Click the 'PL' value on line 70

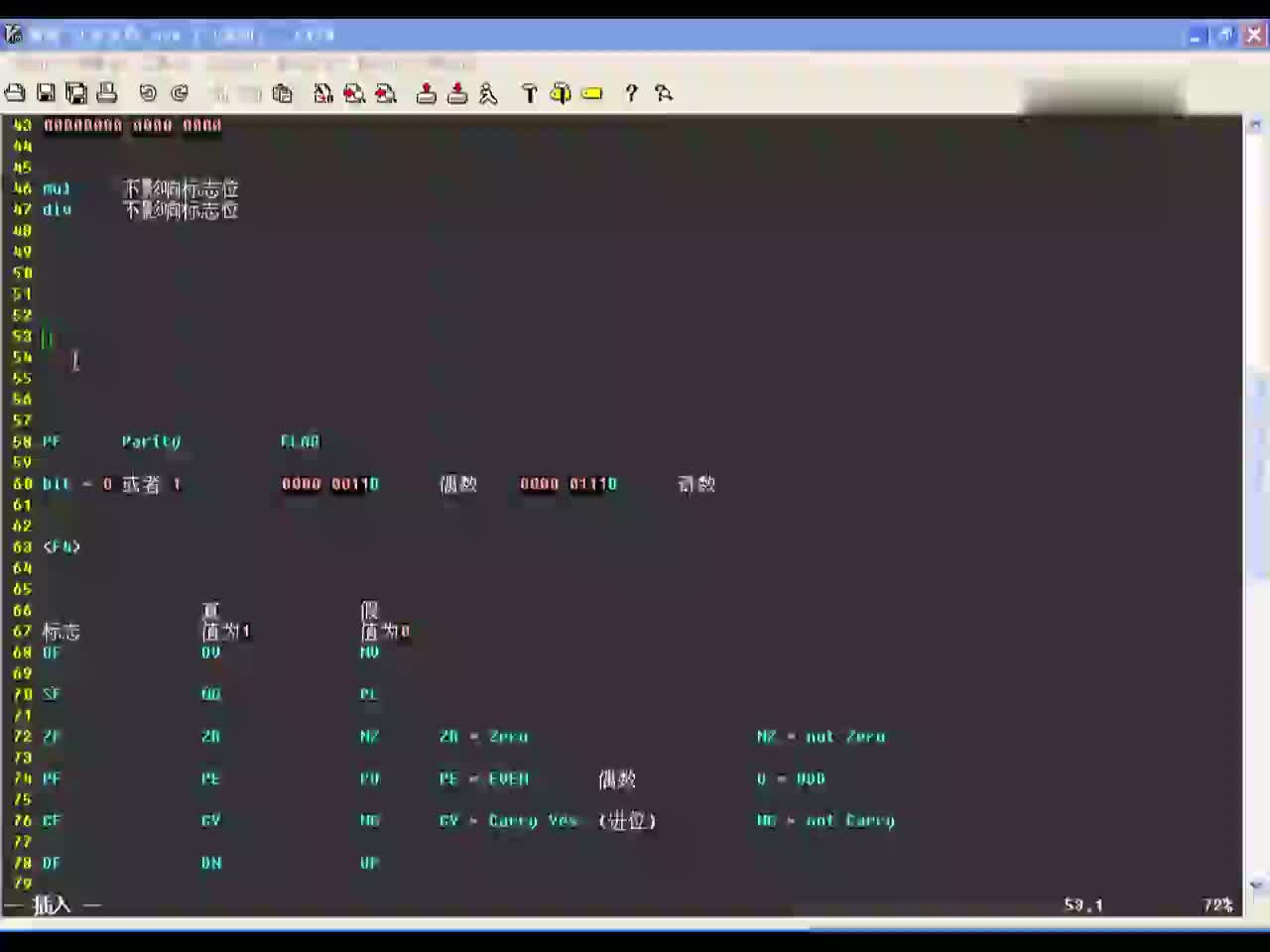coord(369,694)
